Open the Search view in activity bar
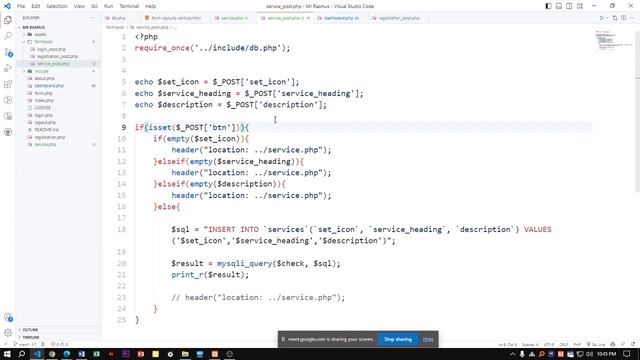Viewport: 640px width, 360px height. pyautogui.click(x=8, y=36)
